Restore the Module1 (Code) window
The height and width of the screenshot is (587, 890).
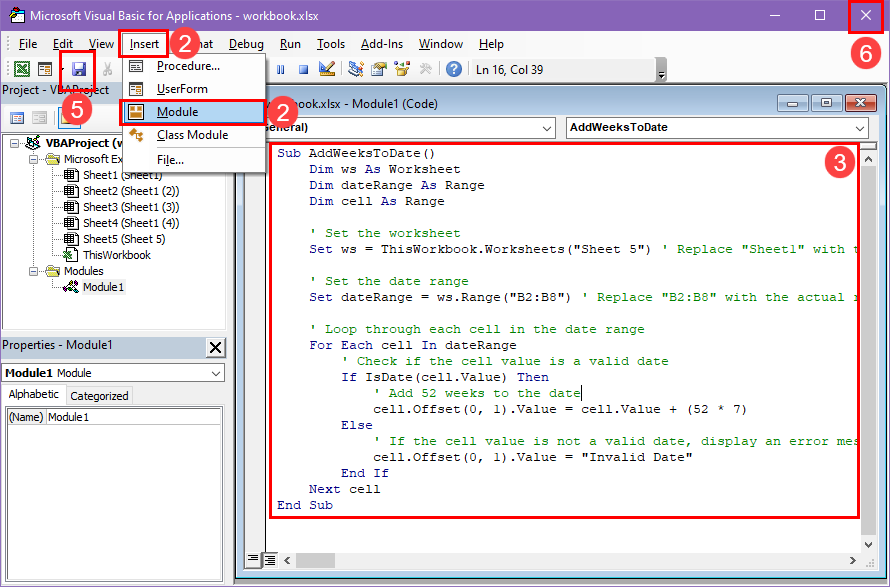[826, 103]
